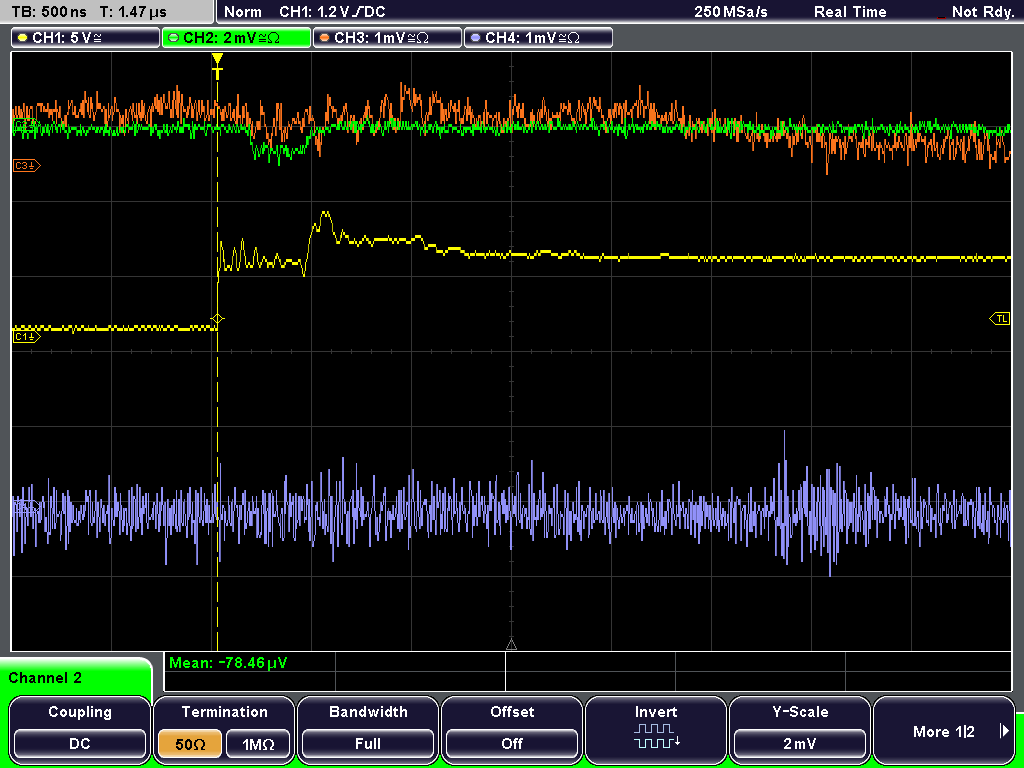The width and height of the screenshot is (1024, 768).
Task: Select the CH3: 1 mV channel tab
Action: [387, 38]
